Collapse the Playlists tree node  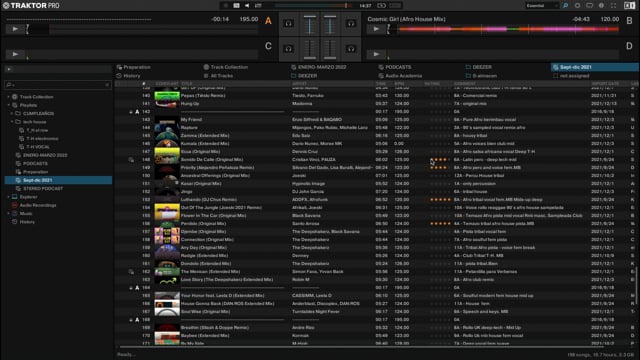pyautogui.click(x=8, y=105)
